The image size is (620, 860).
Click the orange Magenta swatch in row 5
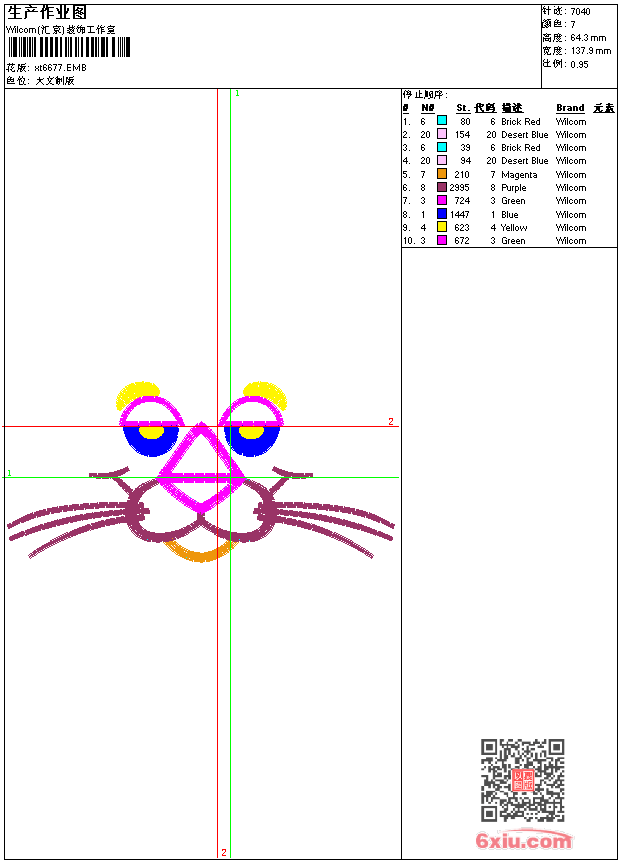click(x=442, y=174)
